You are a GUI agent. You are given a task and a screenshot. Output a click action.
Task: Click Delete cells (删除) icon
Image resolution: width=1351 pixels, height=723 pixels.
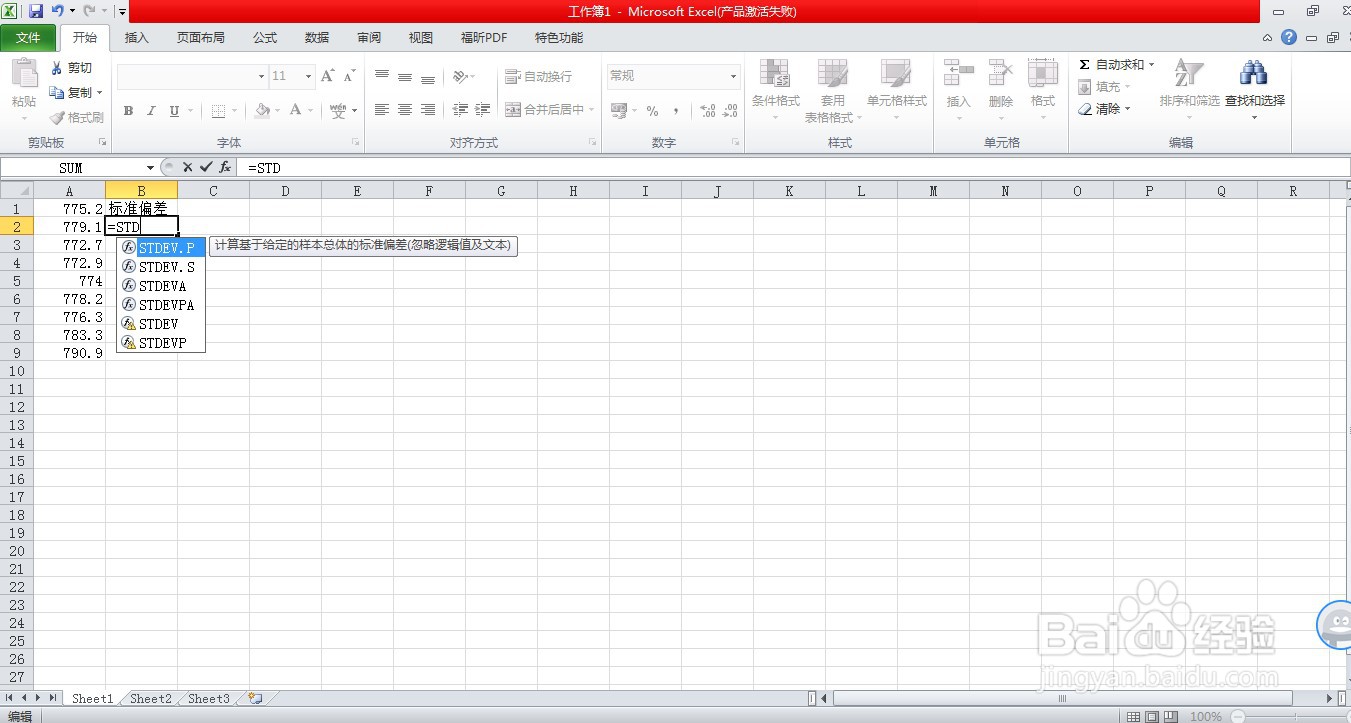pyautogui.click(x=1001, y=75)
